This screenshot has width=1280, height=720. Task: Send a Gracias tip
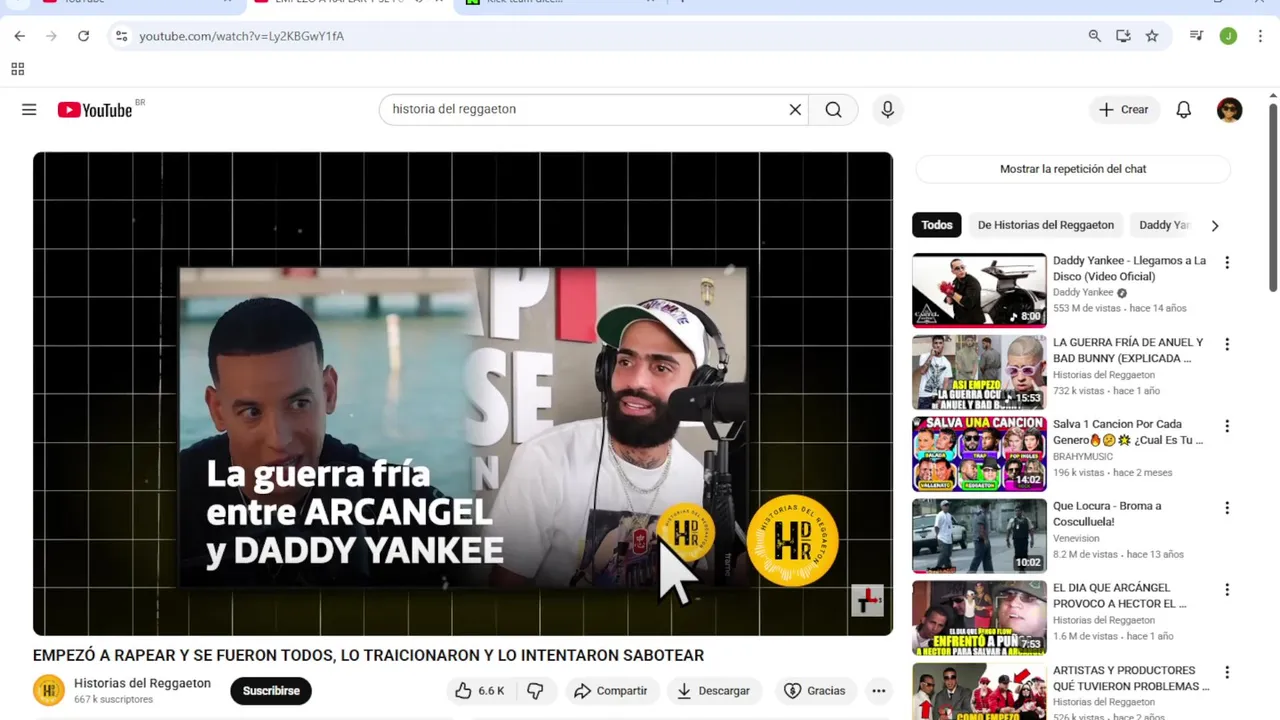click(815, 691)
